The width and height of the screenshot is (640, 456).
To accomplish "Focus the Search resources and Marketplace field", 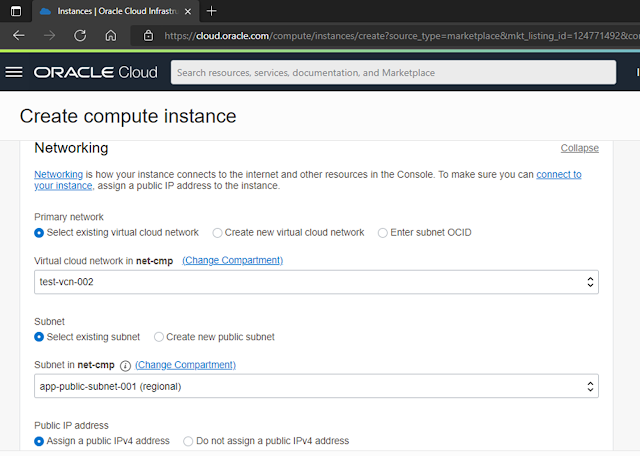I will tap(393, 73).
